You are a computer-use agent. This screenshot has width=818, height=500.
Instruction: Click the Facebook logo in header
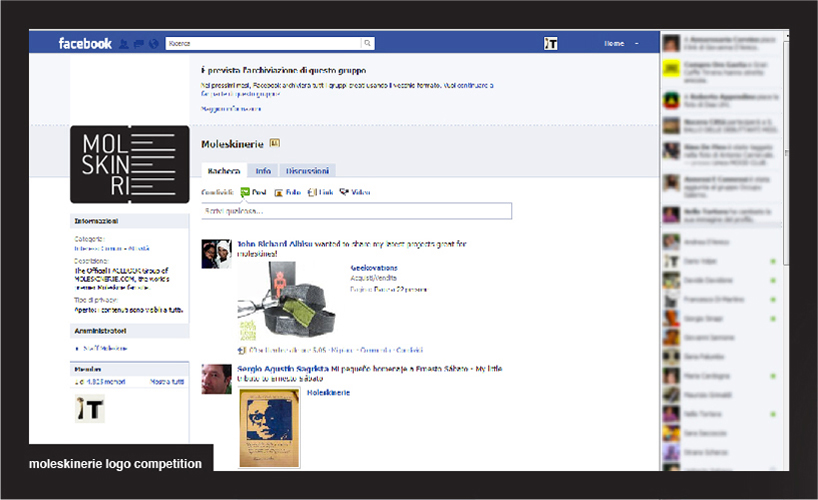85,43
